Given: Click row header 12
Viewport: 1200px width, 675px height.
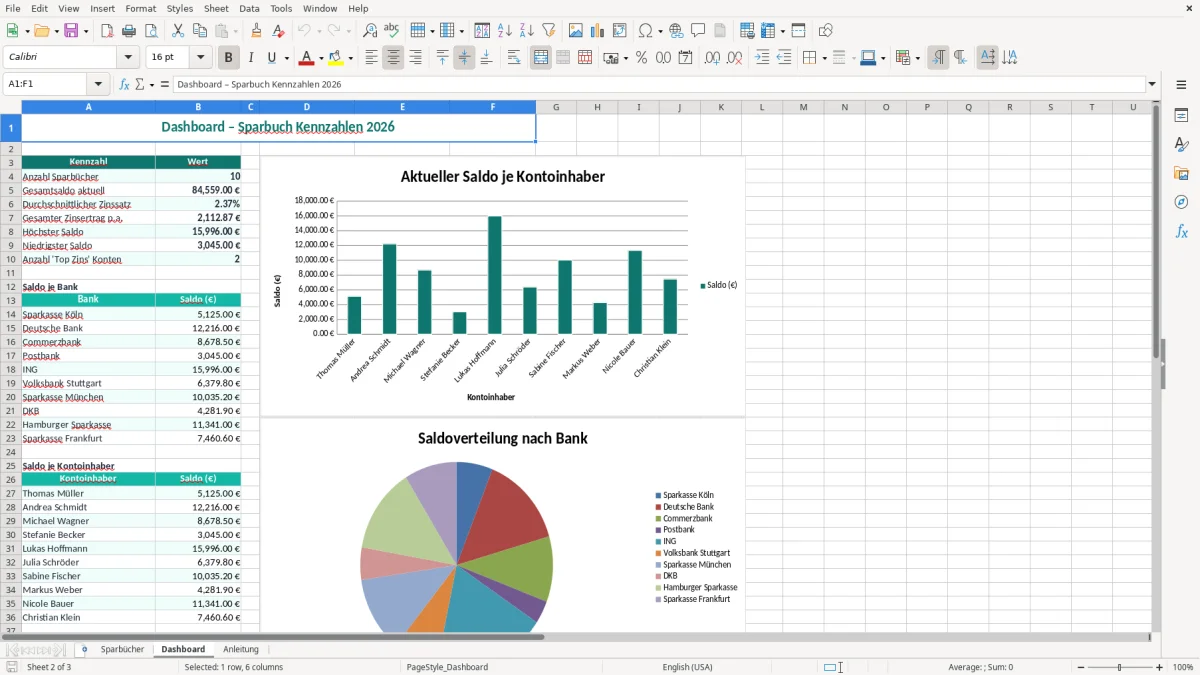Looking at the screenshot, I should coord(11,287).
